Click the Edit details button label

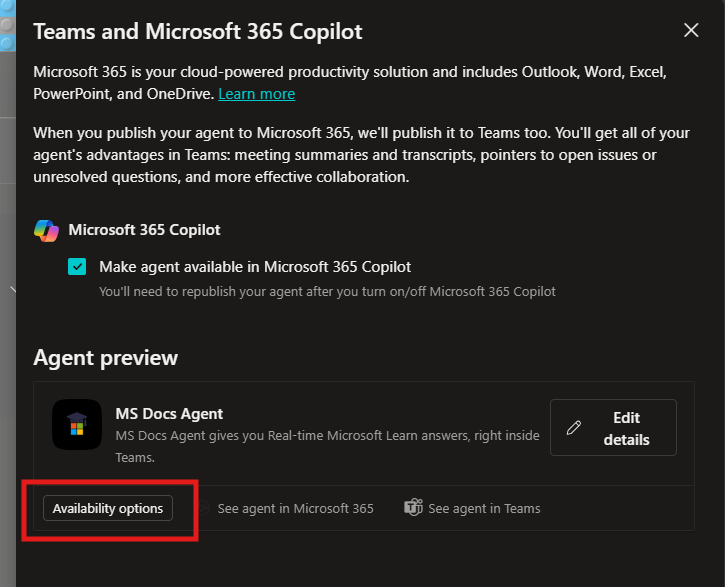click(x=626, y=428)
